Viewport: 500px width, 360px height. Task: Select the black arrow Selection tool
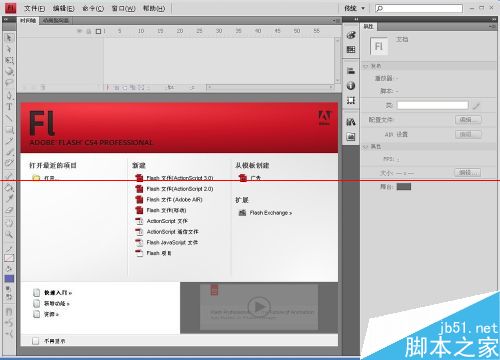[9, 38]
